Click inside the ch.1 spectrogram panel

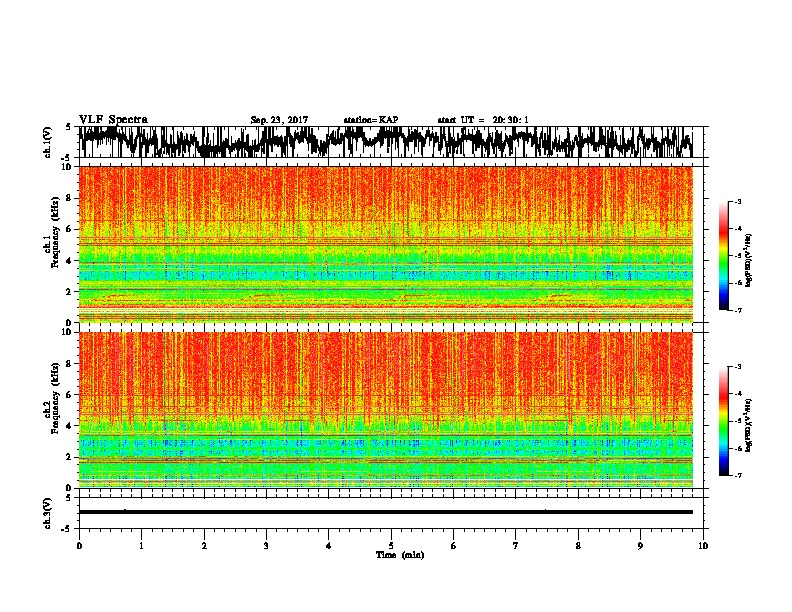385,244
